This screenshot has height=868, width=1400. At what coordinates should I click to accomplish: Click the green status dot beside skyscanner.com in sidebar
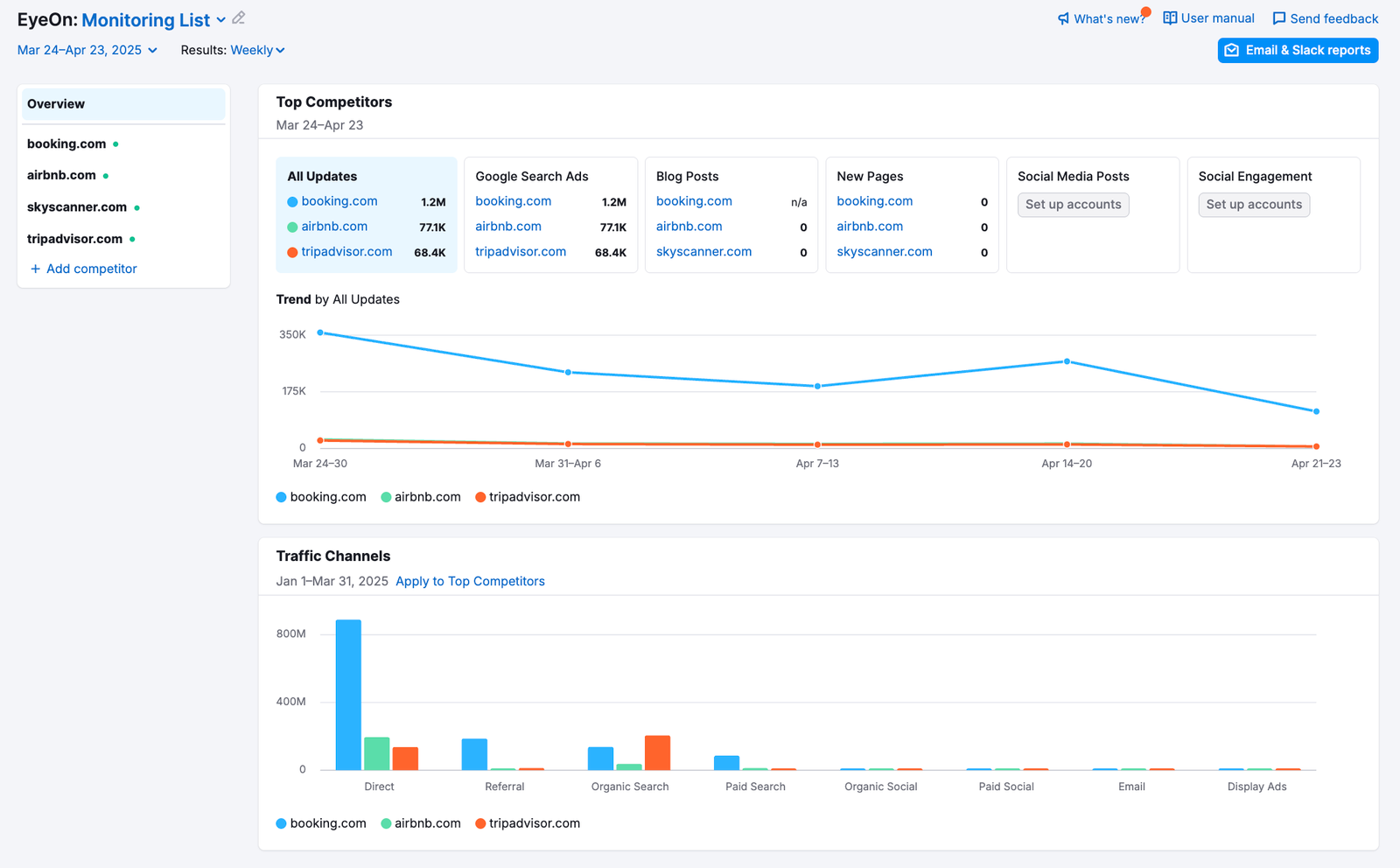(x=137, y=207)
